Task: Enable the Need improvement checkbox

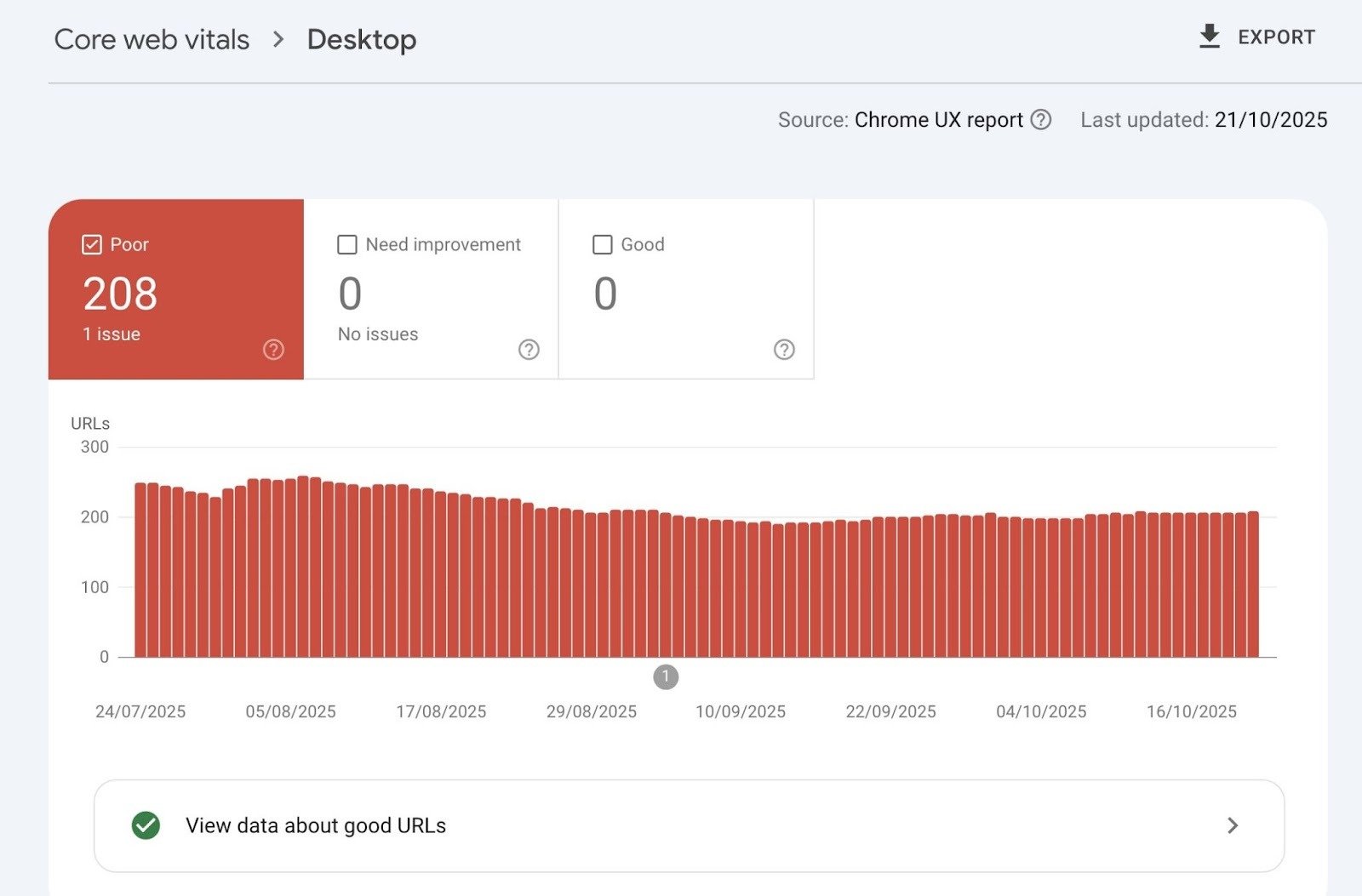Action: tap(346, 244)
